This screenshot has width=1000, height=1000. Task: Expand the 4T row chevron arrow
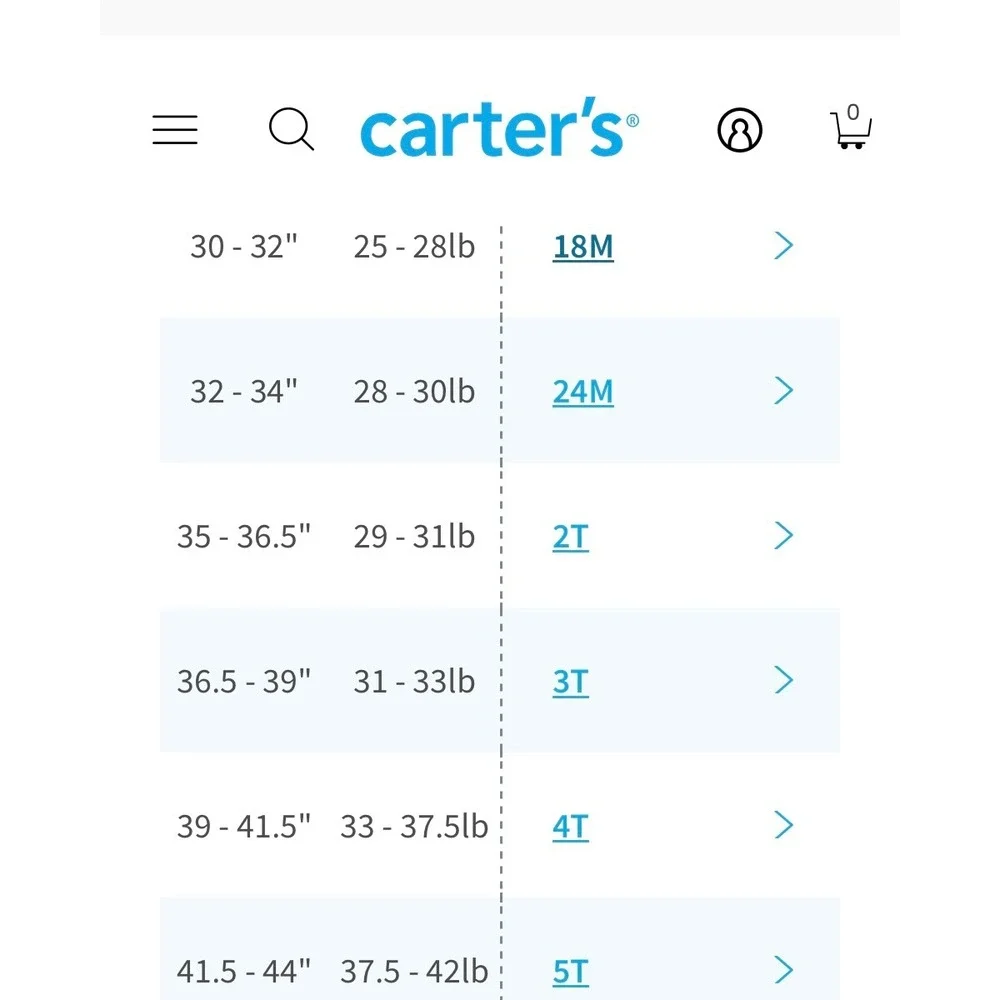784,825
